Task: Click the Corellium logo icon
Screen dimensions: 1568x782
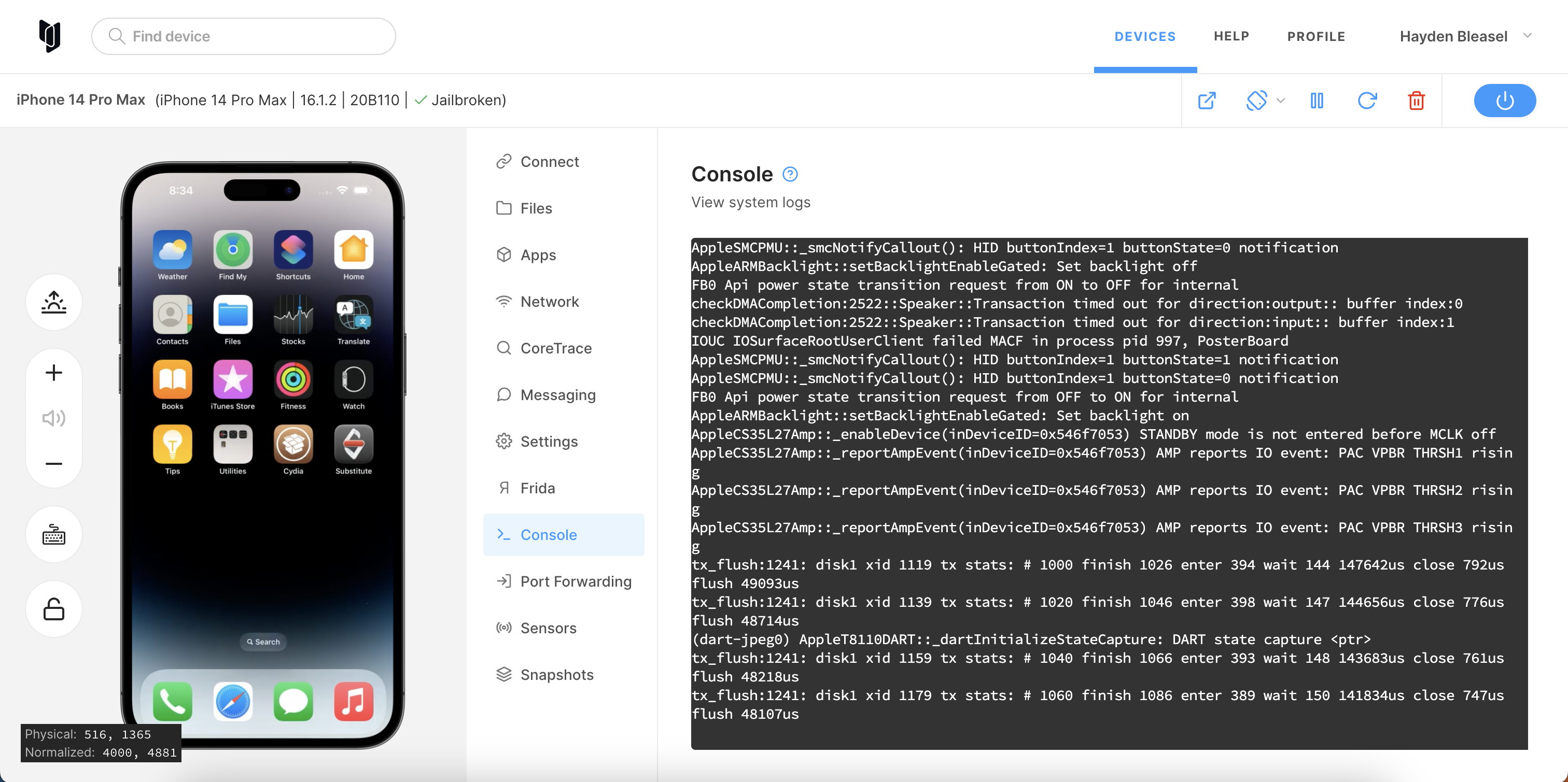Action: click(50, 36)
